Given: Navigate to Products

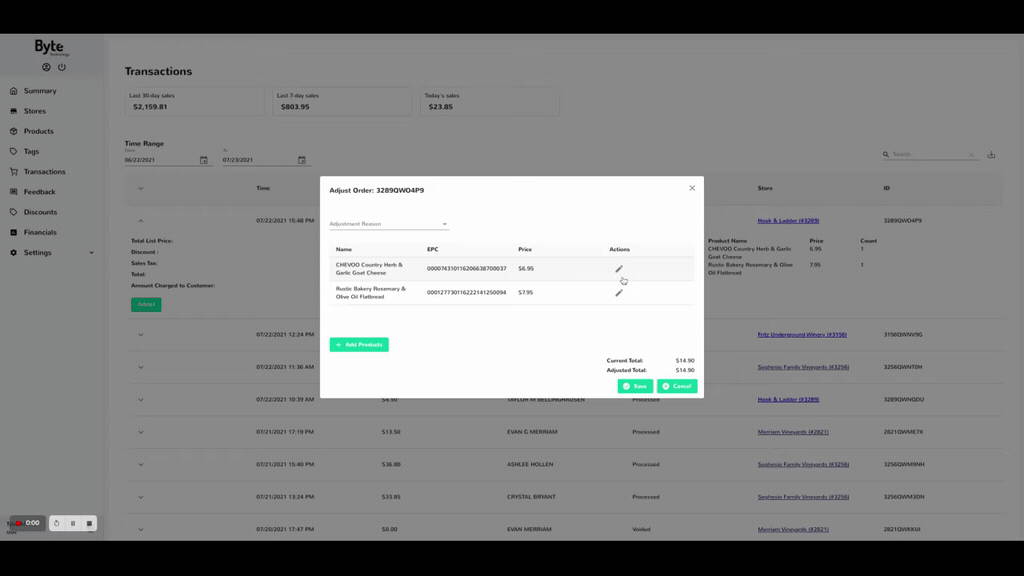Looking at the screenshot, I should click(39, 131).
